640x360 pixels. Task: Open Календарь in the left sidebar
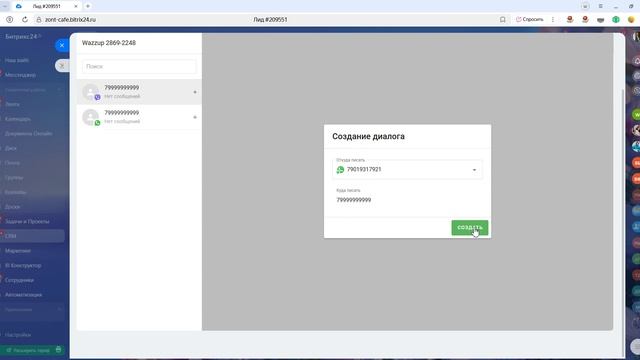pos(18,119)
